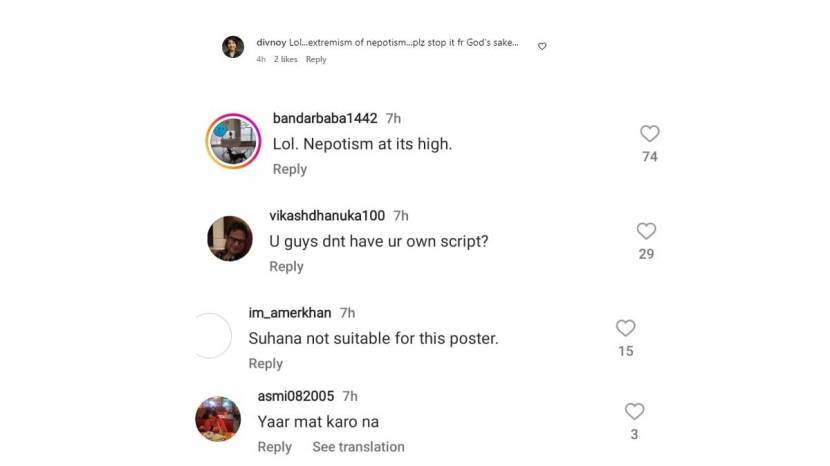
Task: Open the vikashdhanuka100 username link
Action: (x=327, y=215)
